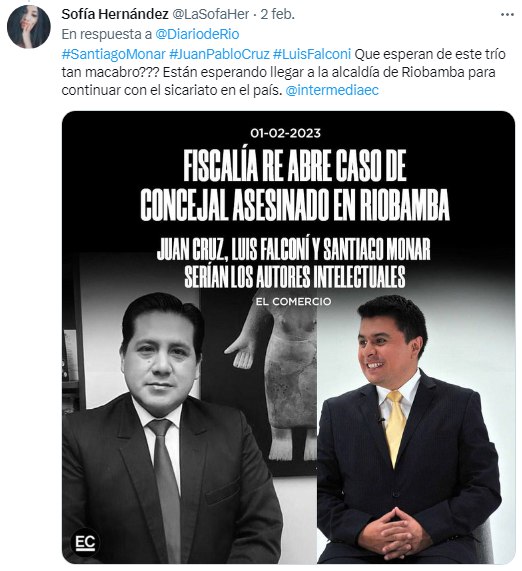
Task: Visit the @DiariodeRio profile link
Action: tap(197, 34)
